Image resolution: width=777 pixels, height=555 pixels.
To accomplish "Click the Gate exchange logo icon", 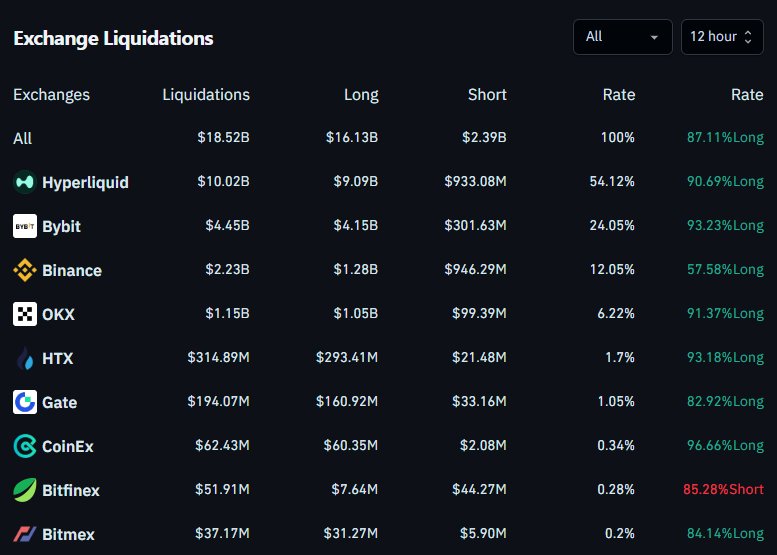I will coord(24,402).
